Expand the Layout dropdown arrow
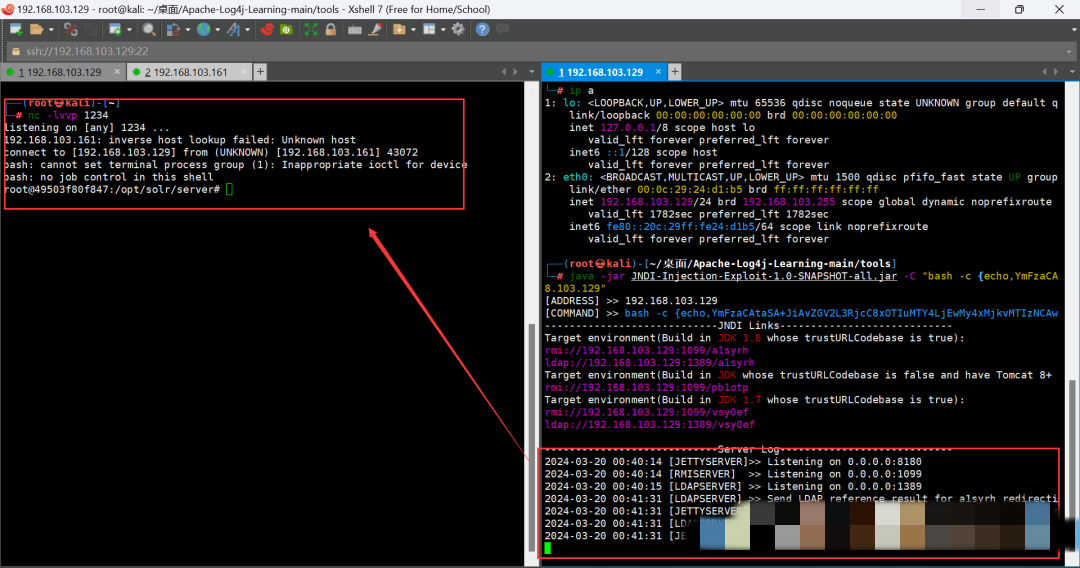 pos(443,30)
